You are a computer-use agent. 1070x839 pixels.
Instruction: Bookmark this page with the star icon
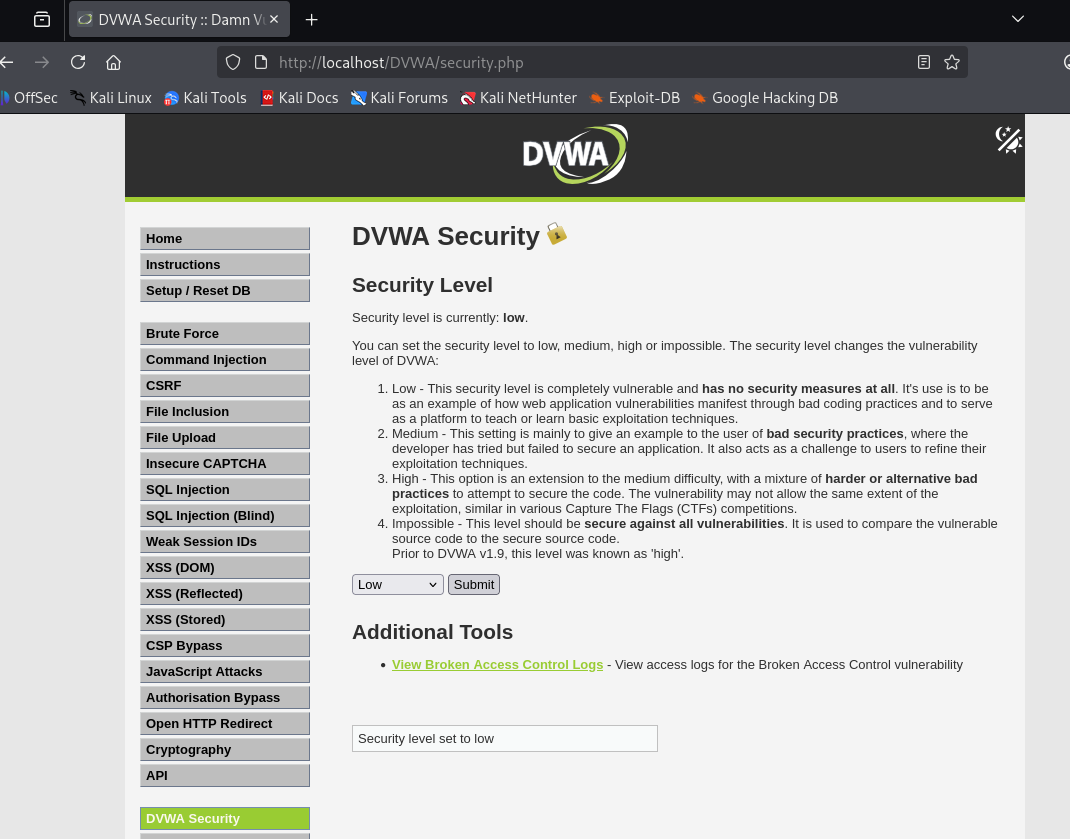point(952,62)
